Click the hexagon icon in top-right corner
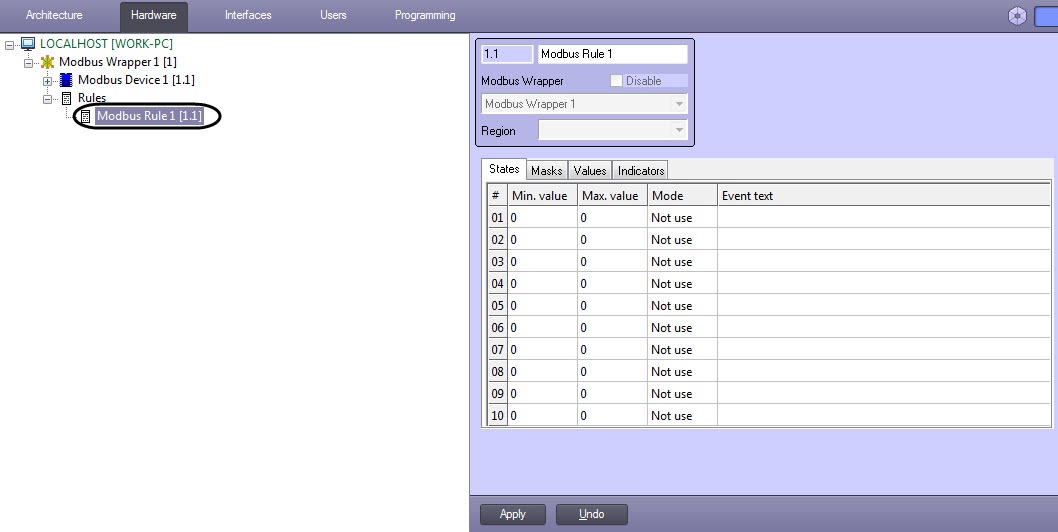 coord(1017,16)
